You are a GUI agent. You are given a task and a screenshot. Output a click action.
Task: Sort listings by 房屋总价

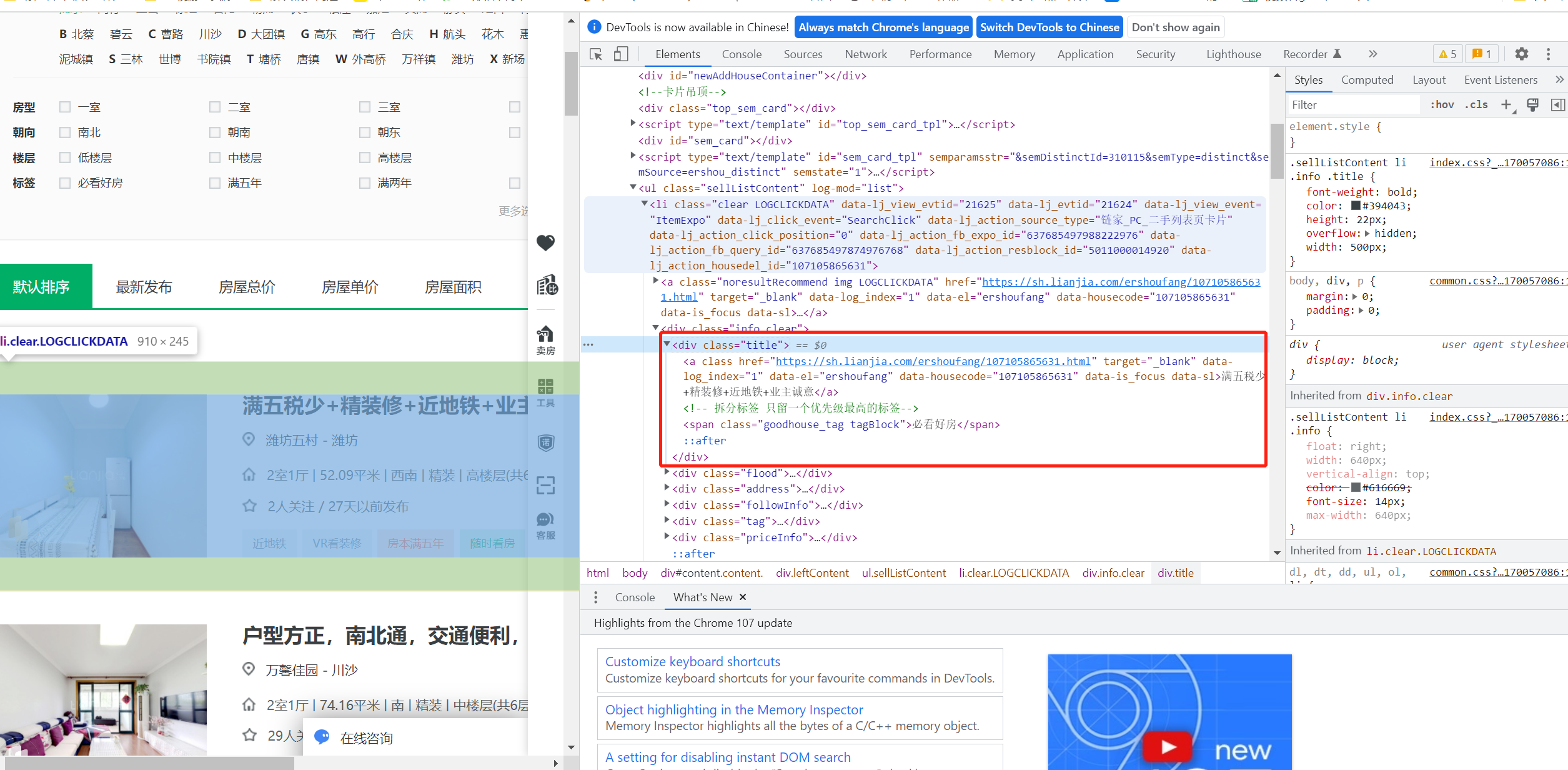pos(247,287)
